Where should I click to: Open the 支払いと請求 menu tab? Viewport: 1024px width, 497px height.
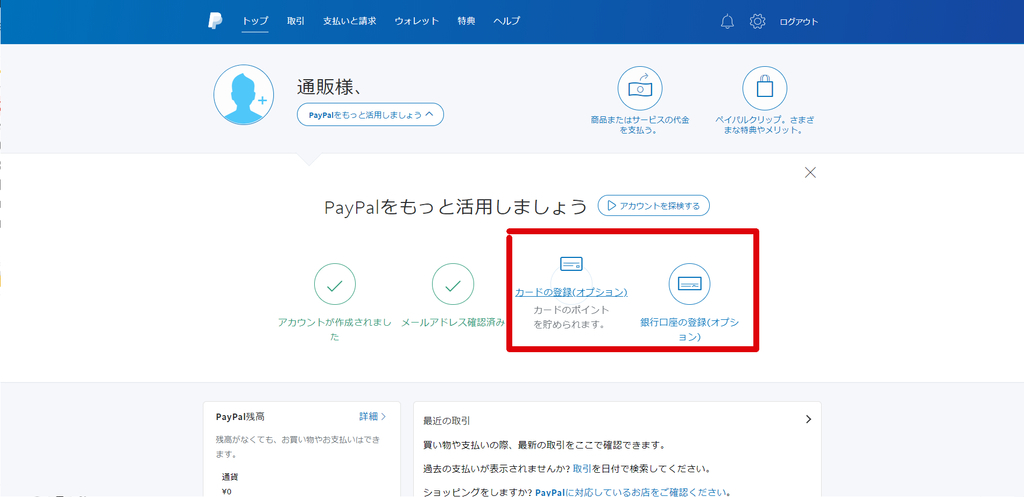pyautogui.click(x=349, y=22)
